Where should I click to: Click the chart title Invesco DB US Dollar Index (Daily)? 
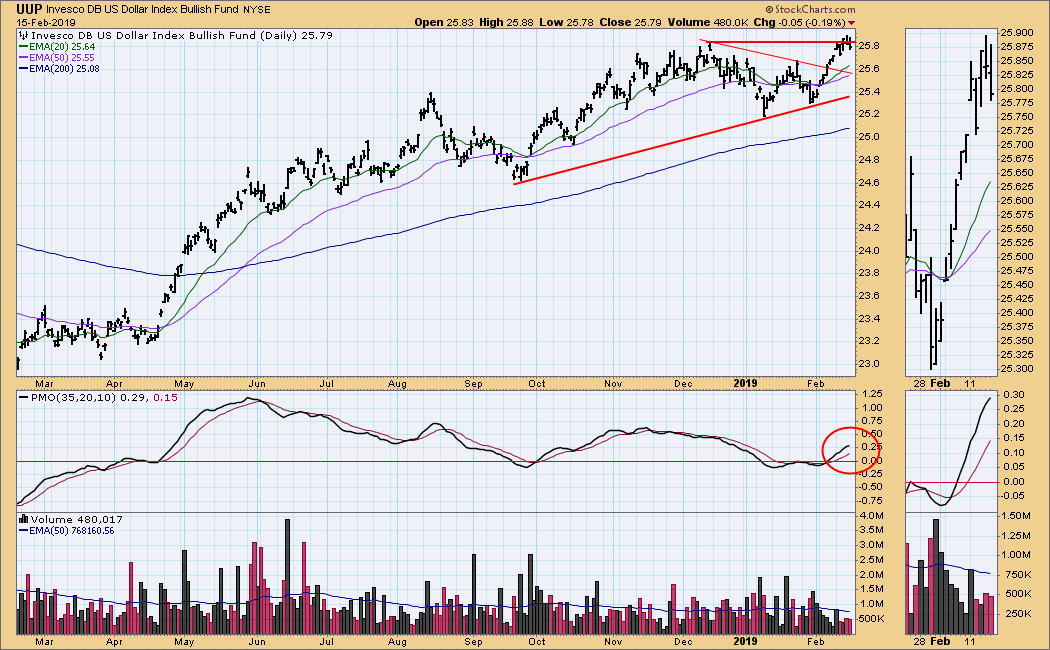coord(155,35)
